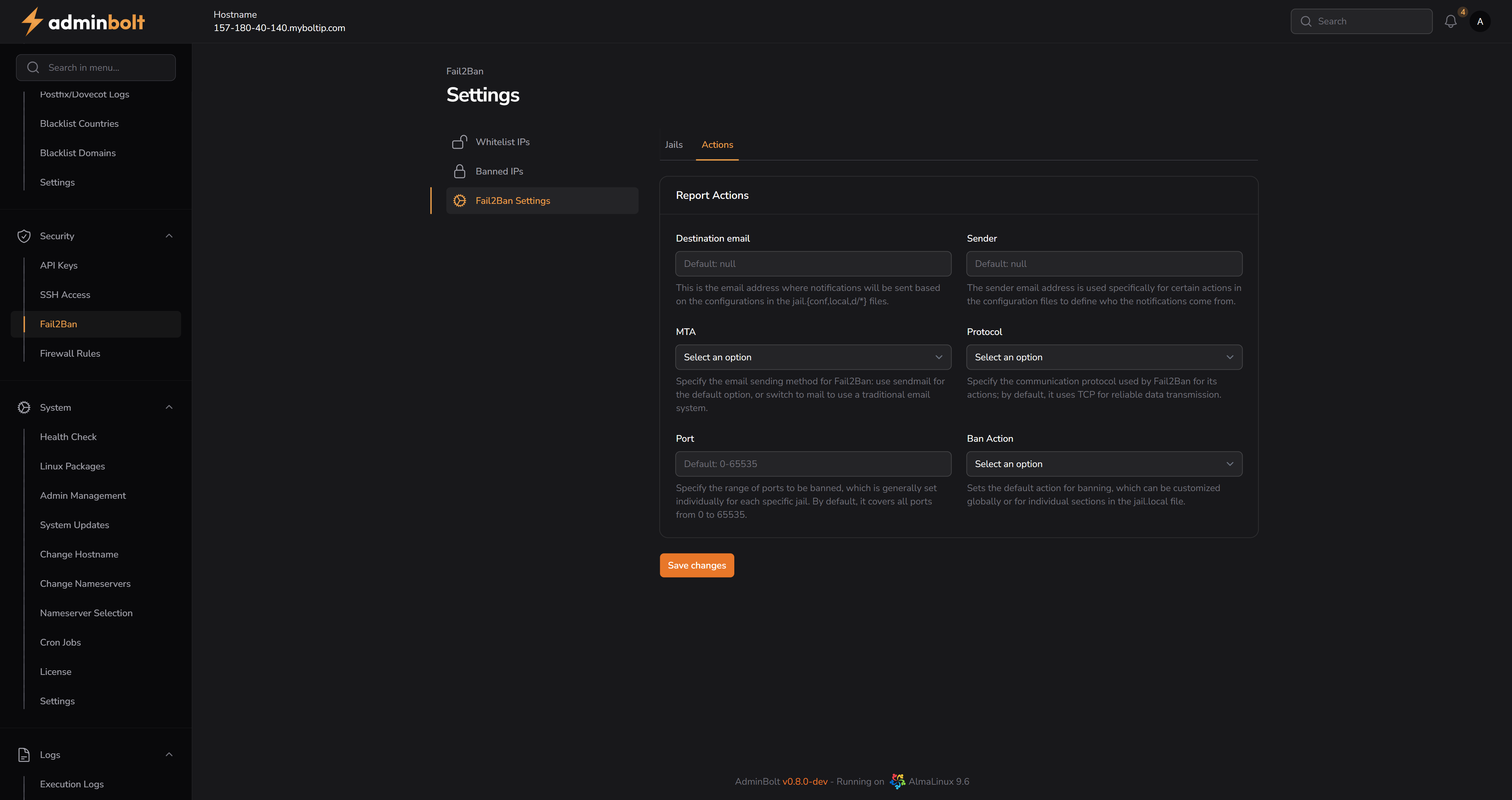The height and width of the screenshot is (800, 1512).
Task: Open Whitelist IPs using the unlocked padlock icon
Action: (x=460, y=141)
